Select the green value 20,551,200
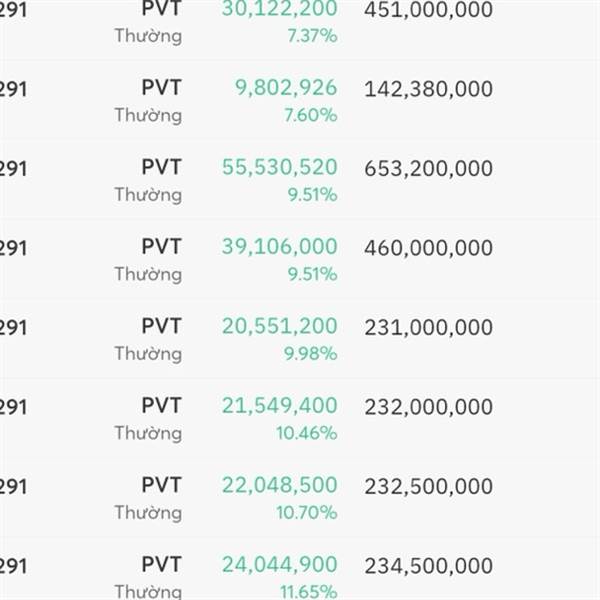Viewport: 600px width, 600px height. [x=279, y=326]
